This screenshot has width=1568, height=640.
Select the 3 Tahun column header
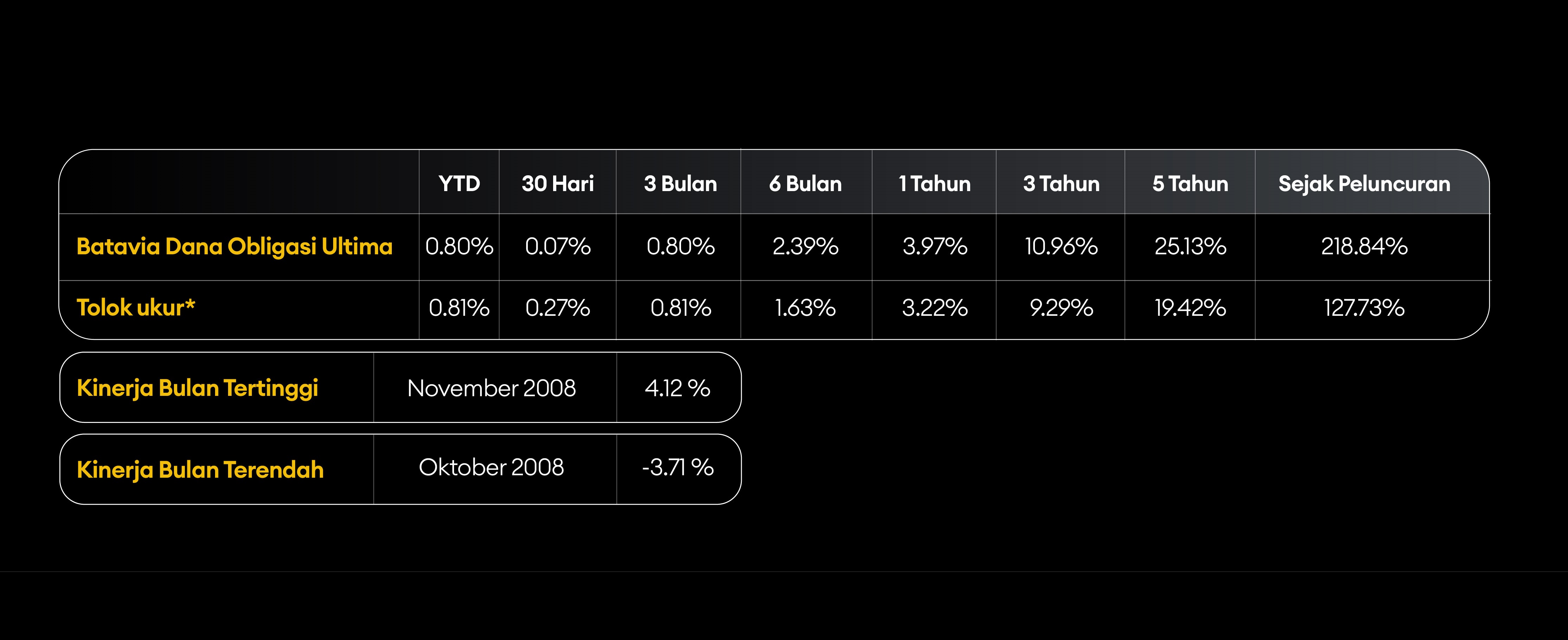click(1061, 184)
